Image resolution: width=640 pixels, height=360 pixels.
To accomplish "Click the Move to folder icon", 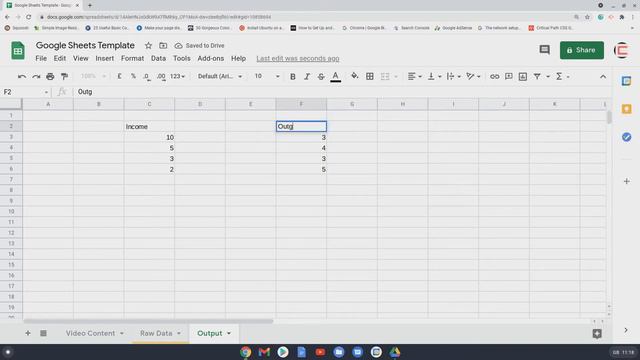I will (163, 46).
